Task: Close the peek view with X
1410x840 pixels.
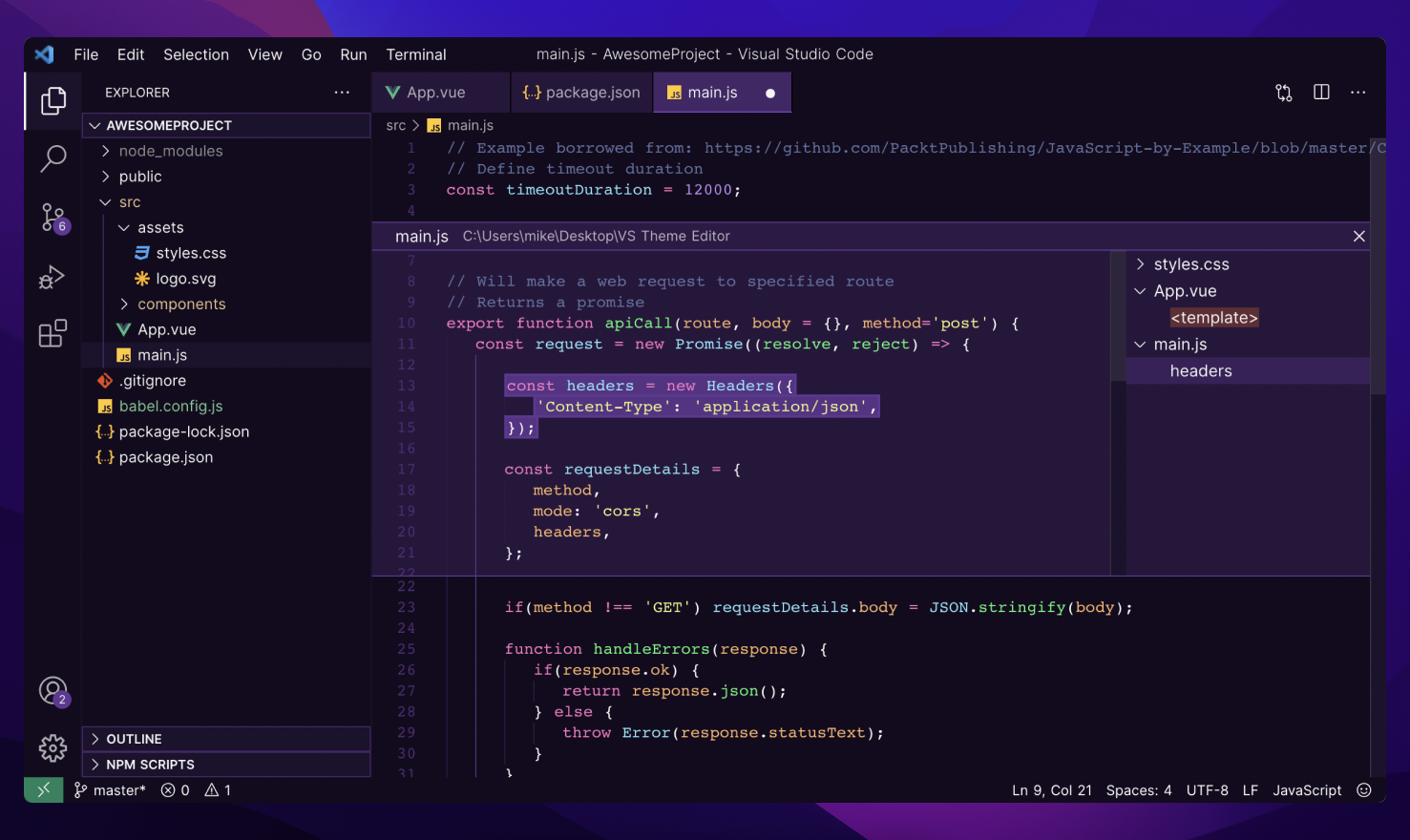Action: point(1359,236)
